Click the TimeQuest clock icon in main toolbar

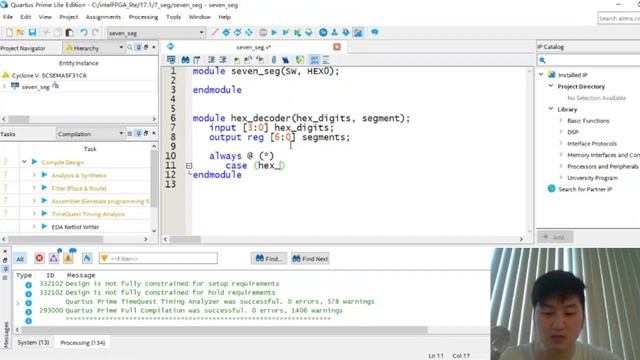323,32
